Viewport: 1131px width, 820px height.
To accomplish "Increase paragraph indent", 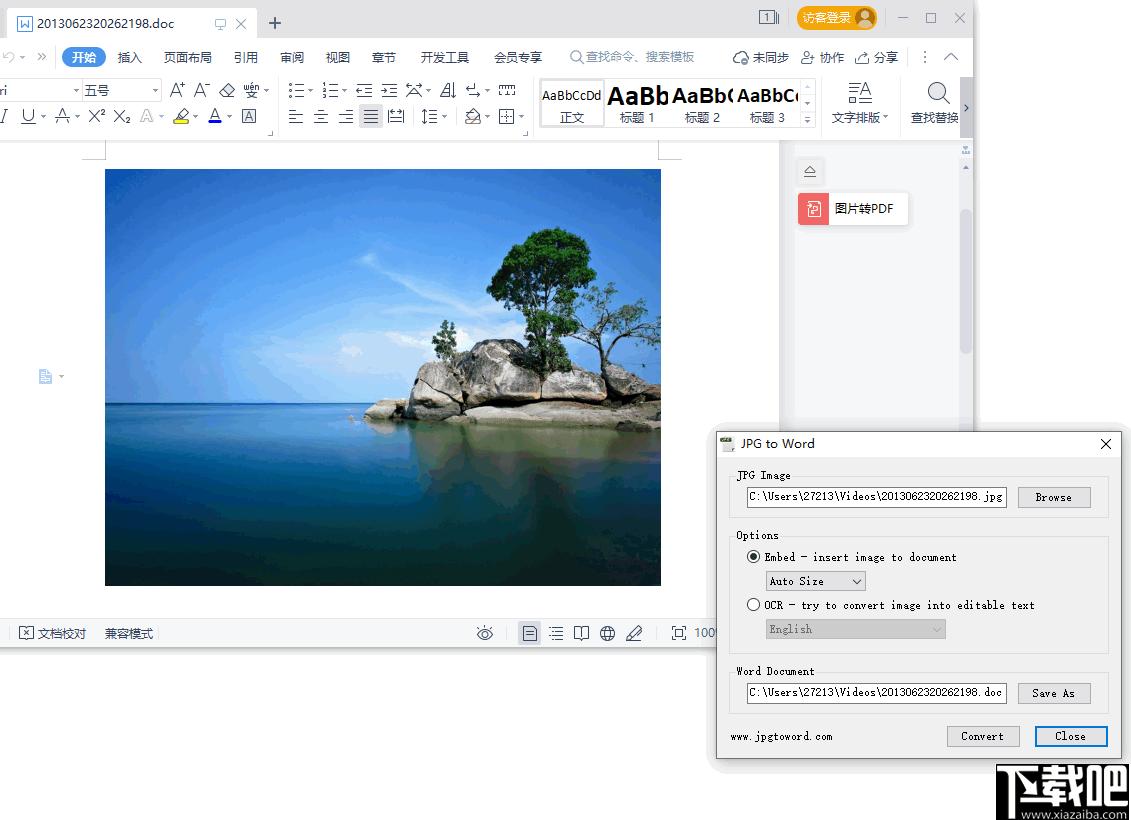I will tap(390, 90).
